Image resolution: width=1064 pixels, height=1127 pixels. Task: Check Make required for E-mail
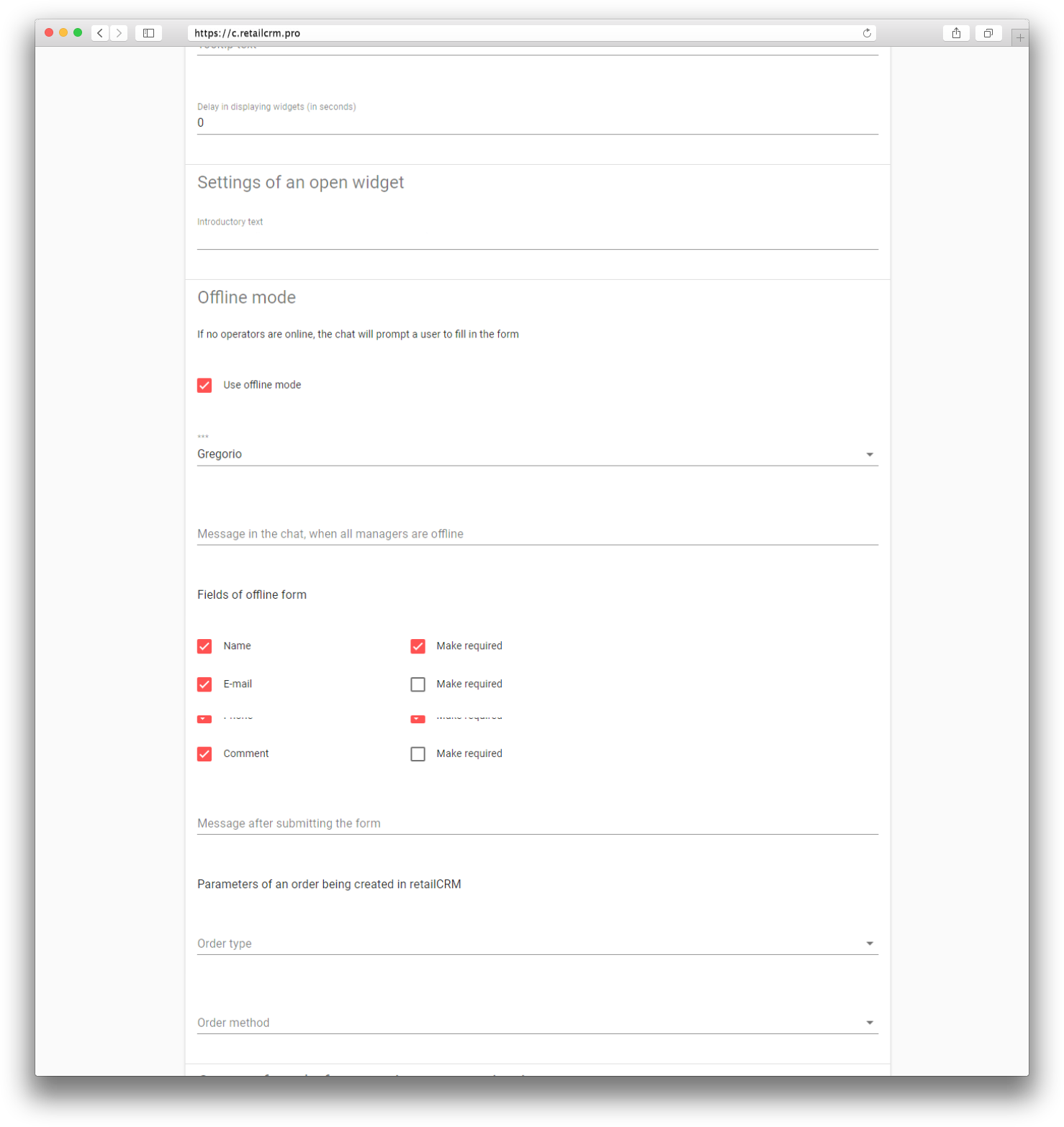(x=418, y=684)
